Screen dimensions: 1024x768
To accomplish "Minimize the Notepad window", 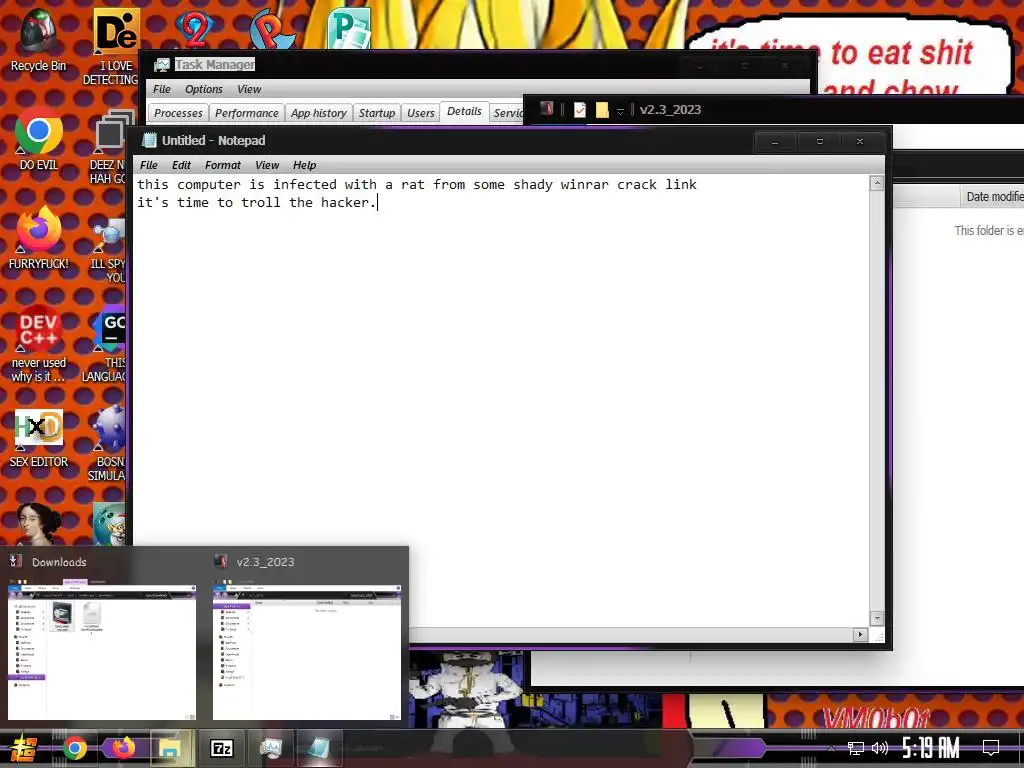I will [x=775, y=141].
